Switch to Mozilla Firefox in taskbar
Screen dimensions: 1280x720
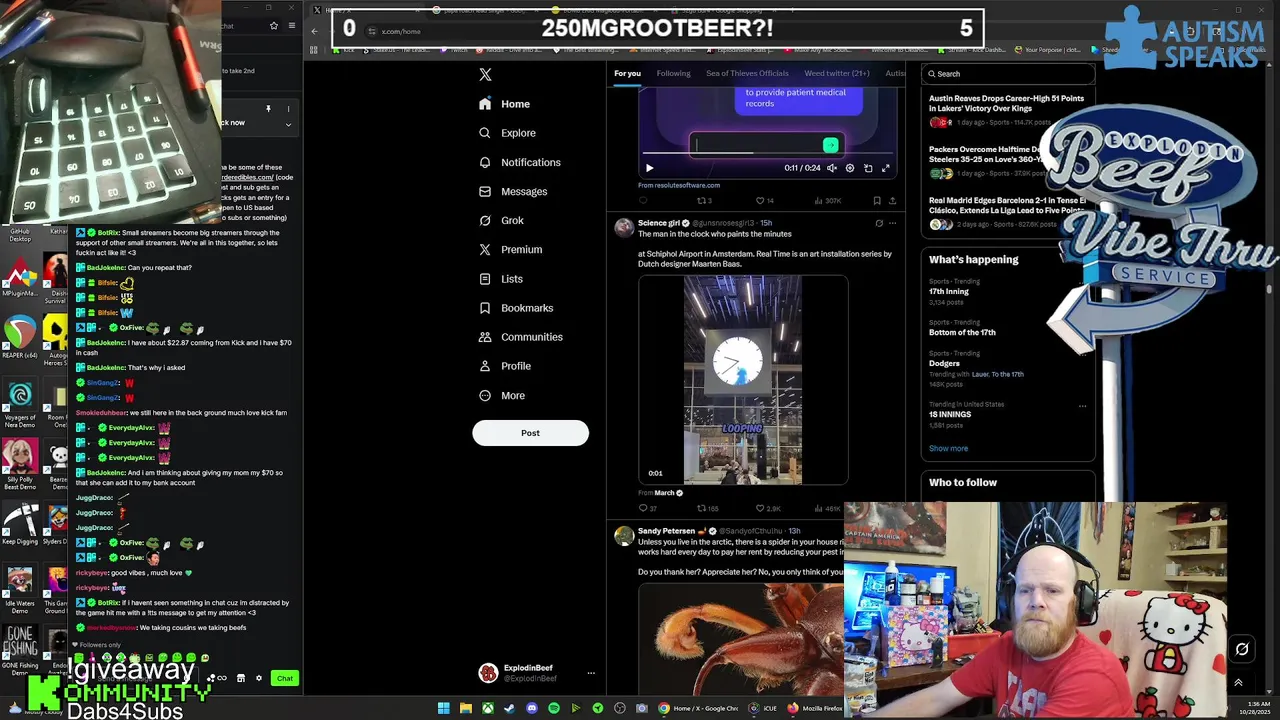(816, 708)
